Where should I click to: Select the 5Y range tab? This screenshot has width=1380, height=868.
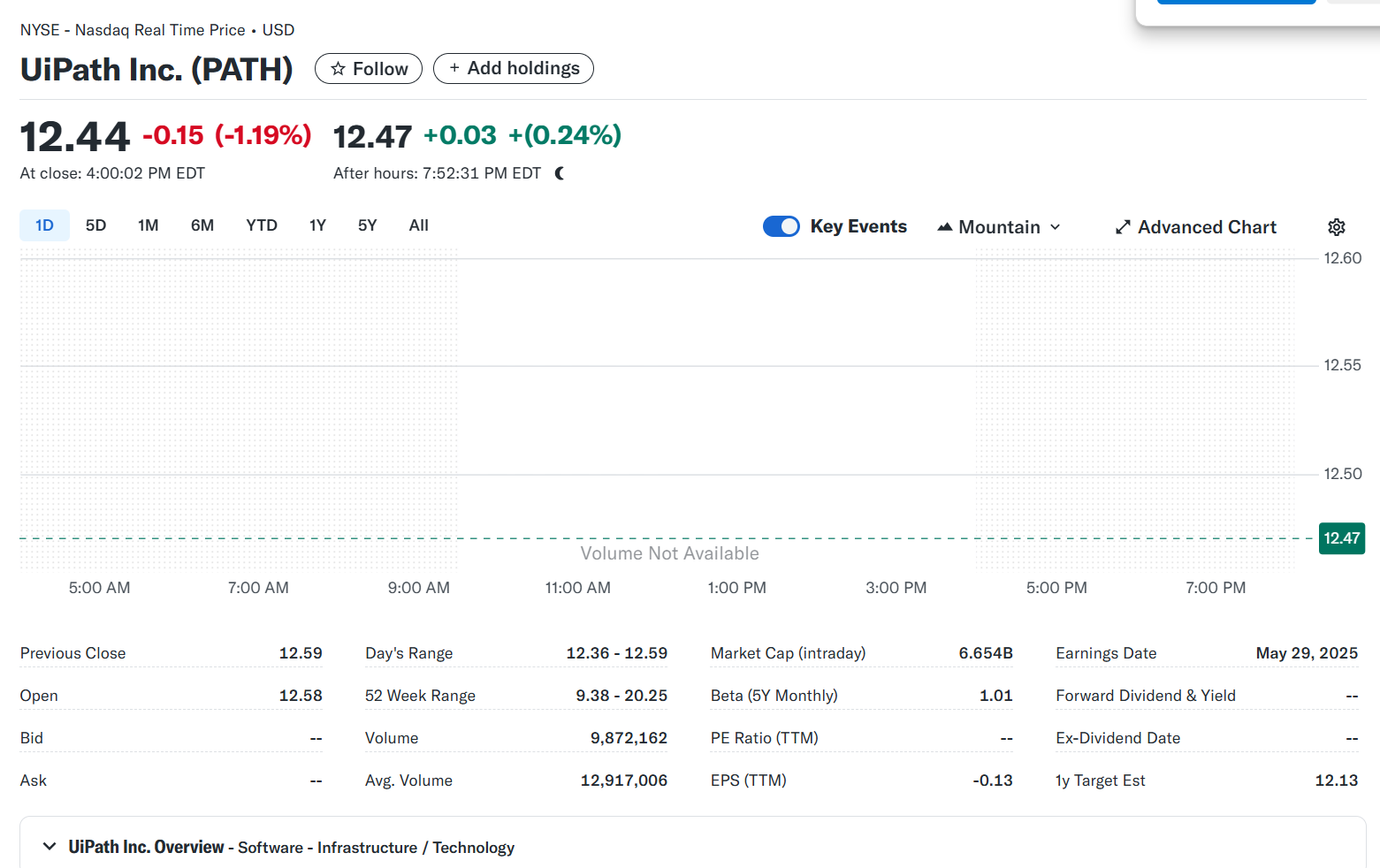tap(368, 225)
